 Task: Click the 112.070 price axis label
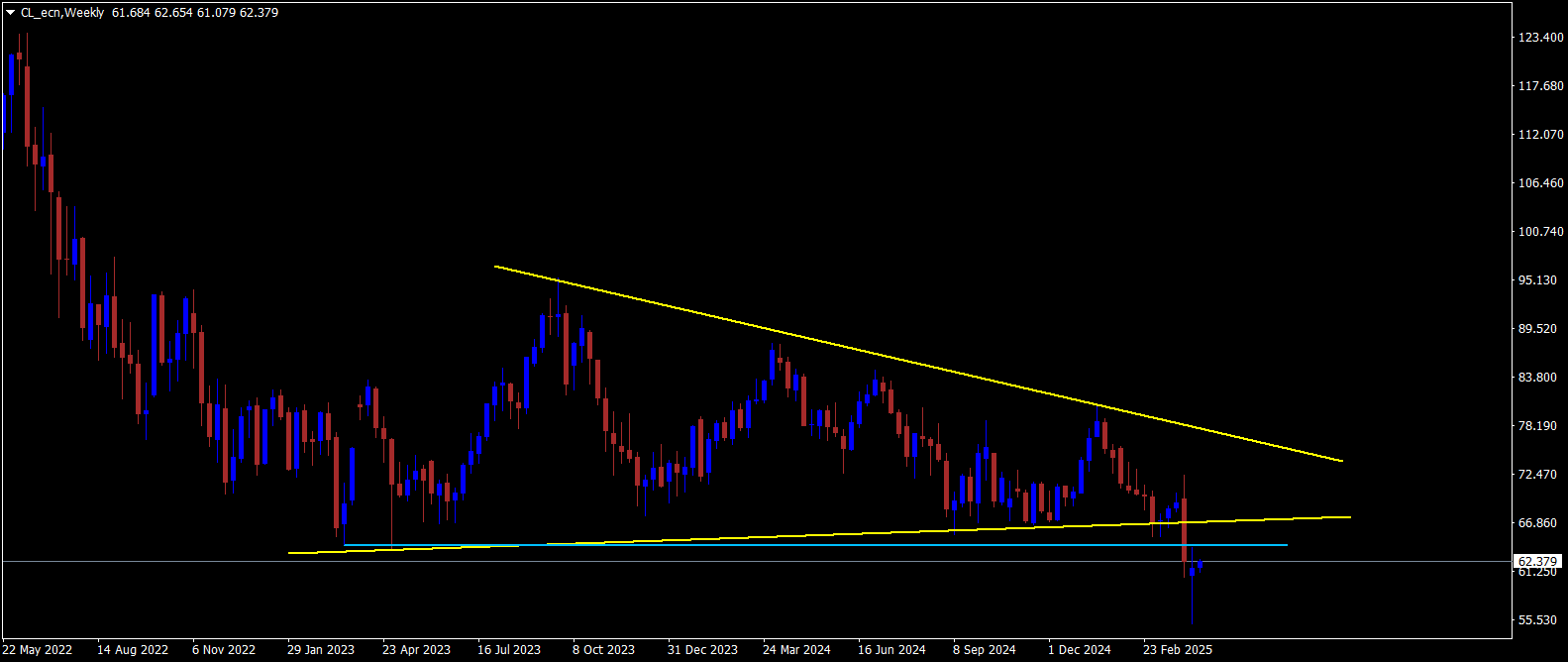click(x=1541, y=135)
